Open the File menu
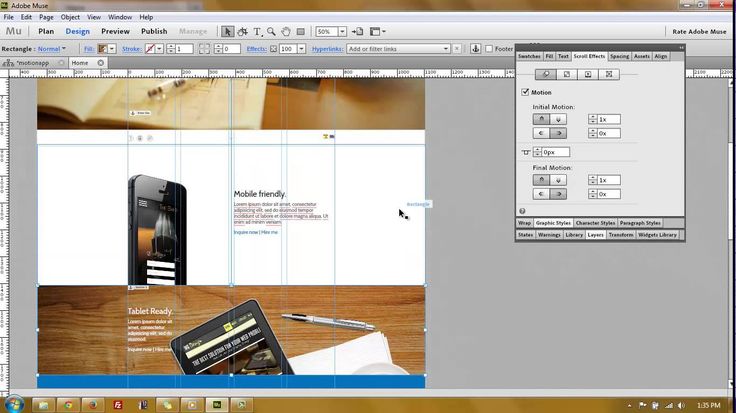The image size is (736, 413). point(8,17)
